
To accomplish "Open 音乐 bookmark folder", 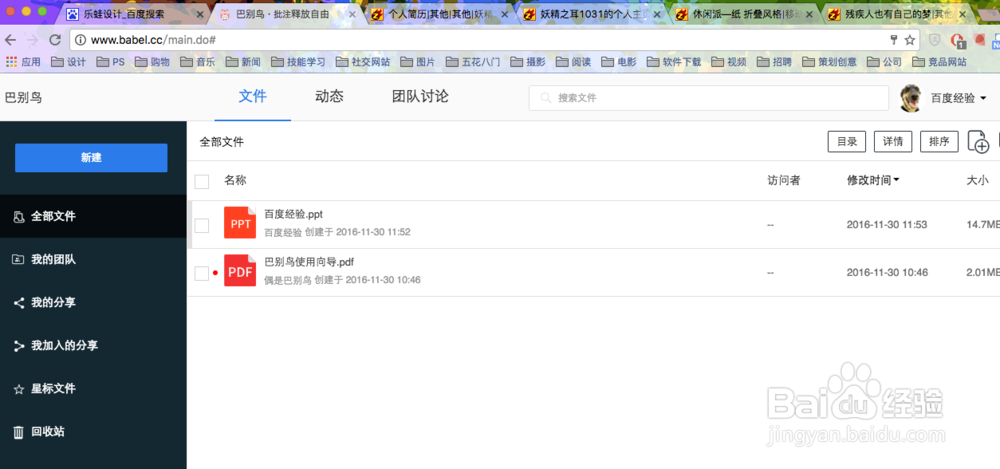I will (197, 62).
